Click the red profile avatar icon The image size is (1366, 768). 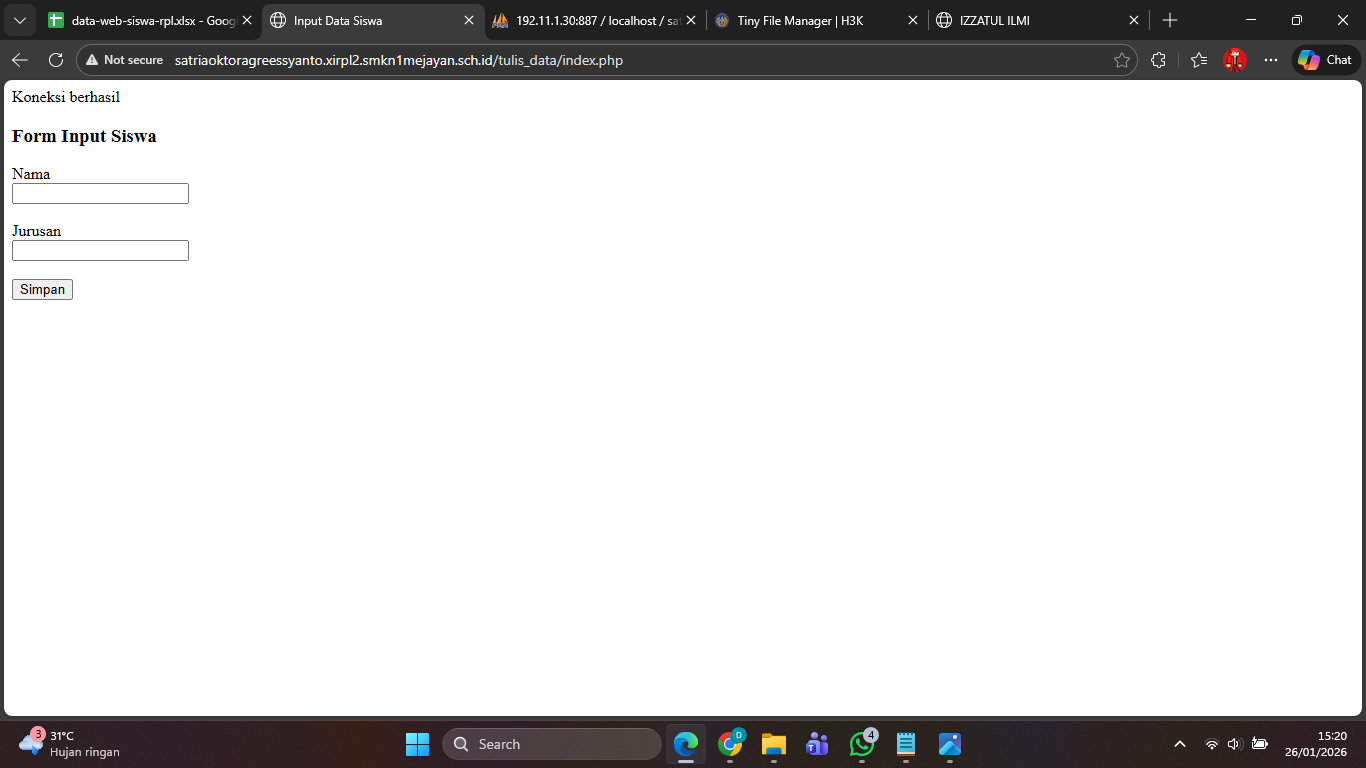pyautogui.click(x=1235, y=60)
